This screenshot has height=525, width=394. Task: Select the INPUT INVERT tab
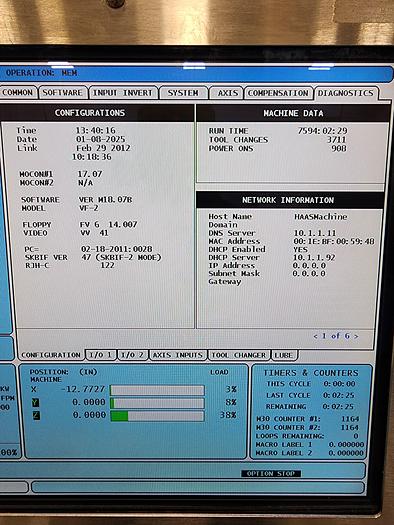click(123, 93)
